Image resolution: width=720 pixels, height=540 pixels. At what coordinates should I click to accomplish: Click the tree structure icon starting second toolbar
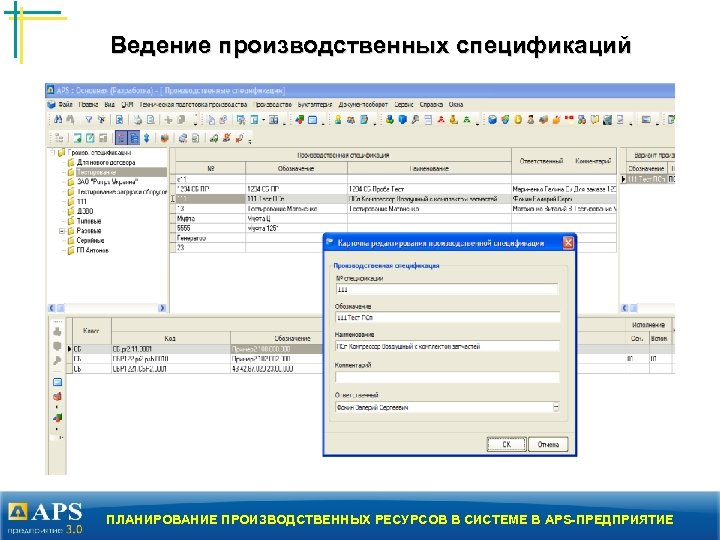tap(59, 138)
